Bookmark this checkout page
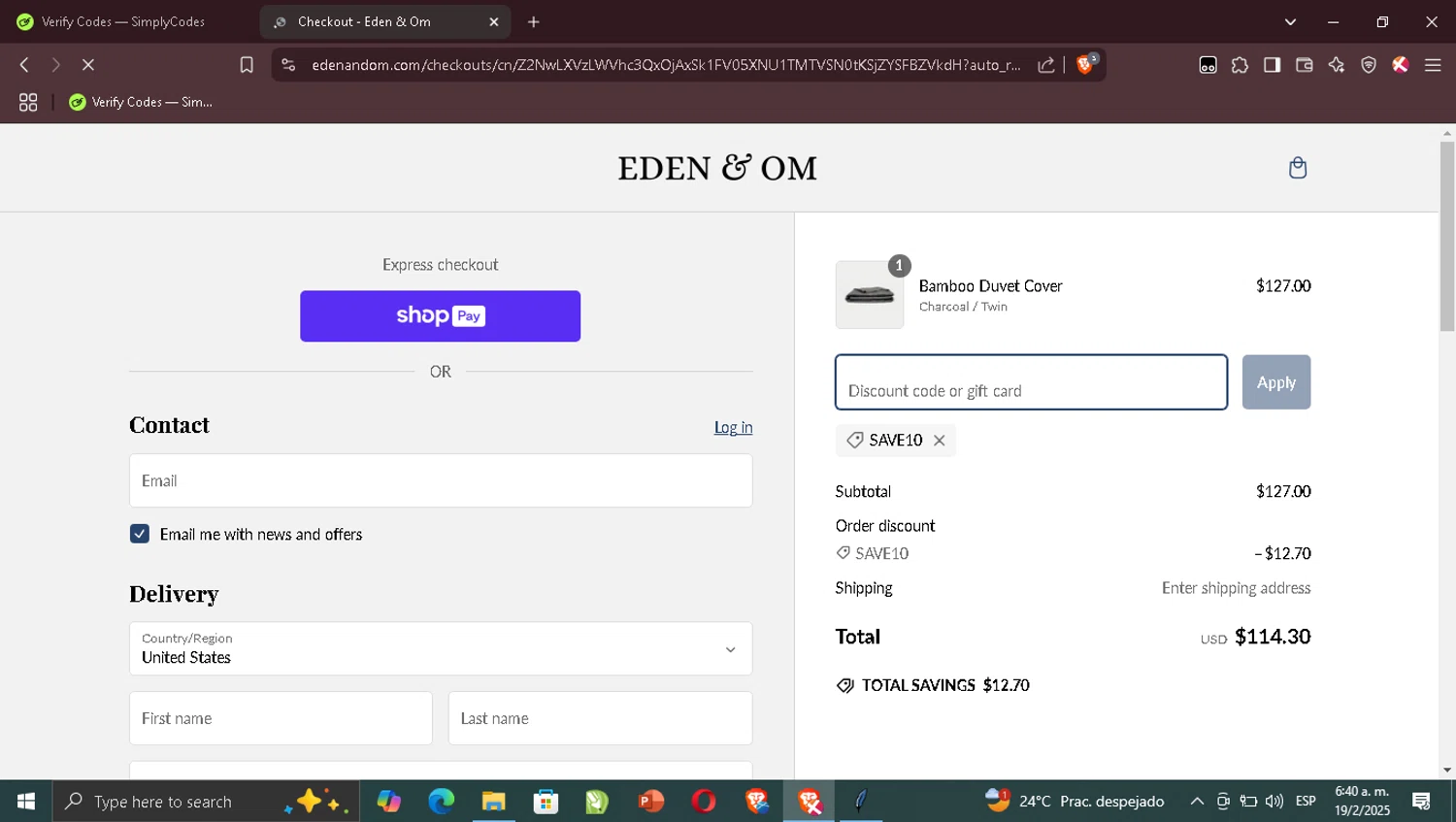This screenshot has width=1456, height=822. pyautogui.click(x=247, y=65)
